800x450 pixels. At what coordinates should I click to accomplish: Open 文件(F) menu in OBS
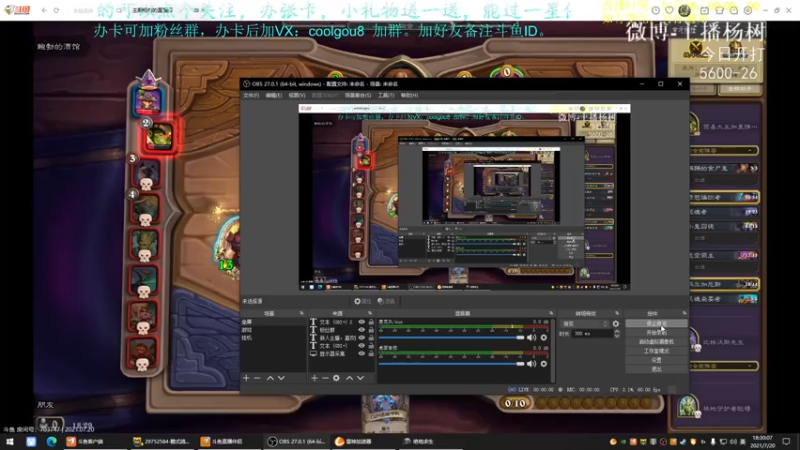pyautogui.click(x=251, y=95)
